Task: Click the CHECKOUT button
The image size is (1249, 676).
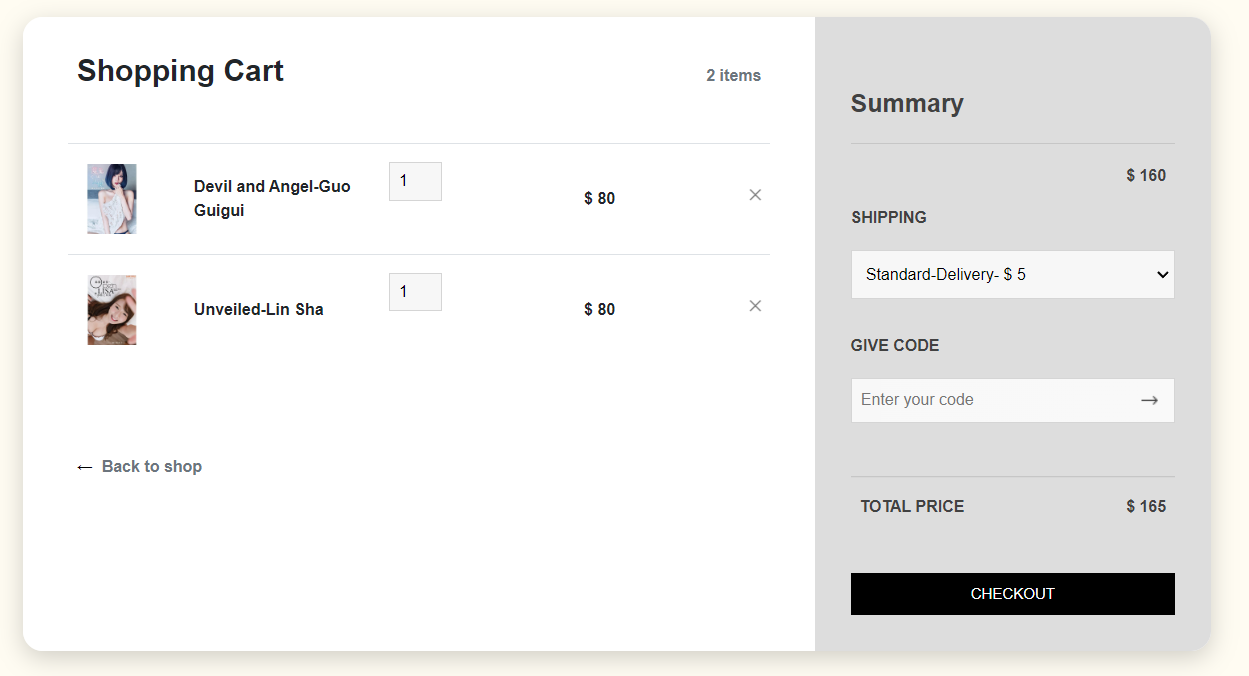Action: pos(1012,593)
